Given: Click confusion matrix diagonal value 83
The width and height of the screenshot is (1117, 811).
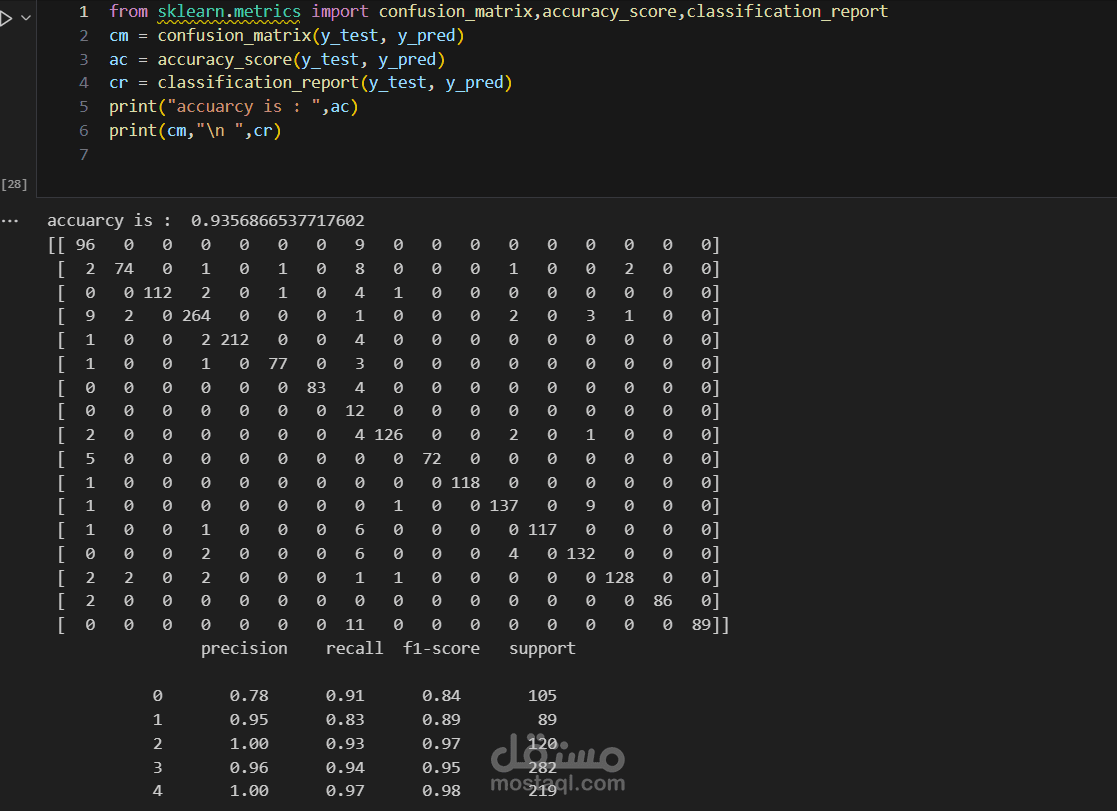Looking at the screenshot, I should (316, 388).
